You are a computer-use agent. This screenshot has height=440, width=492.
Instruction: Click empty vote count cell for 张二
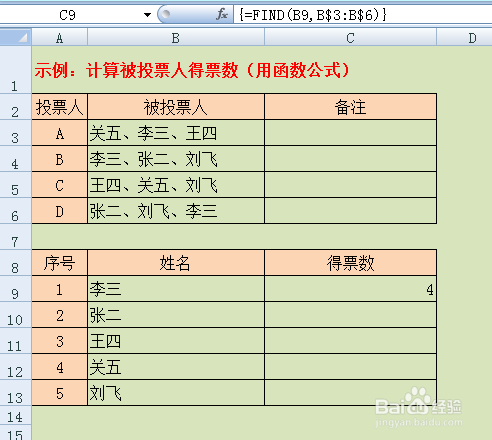[x=350, y=315]
